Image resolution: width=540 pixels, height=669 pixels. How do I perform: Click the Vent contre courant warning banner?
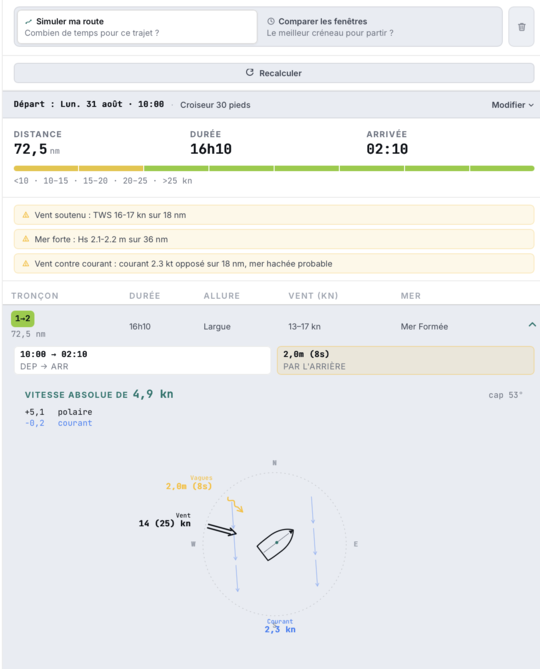[x=274, y=264]
